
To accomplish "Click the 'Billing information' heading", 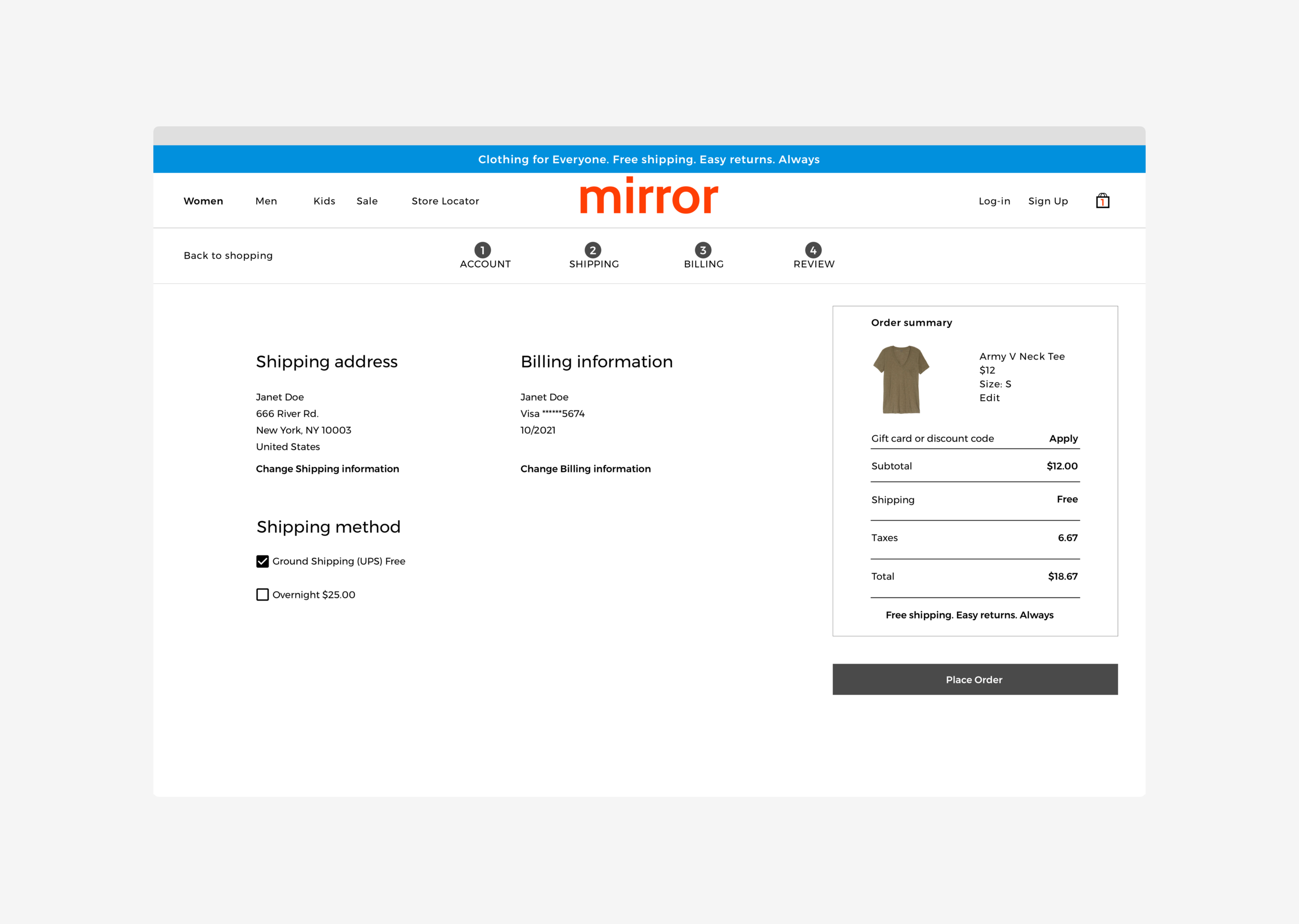I will 597,362.
